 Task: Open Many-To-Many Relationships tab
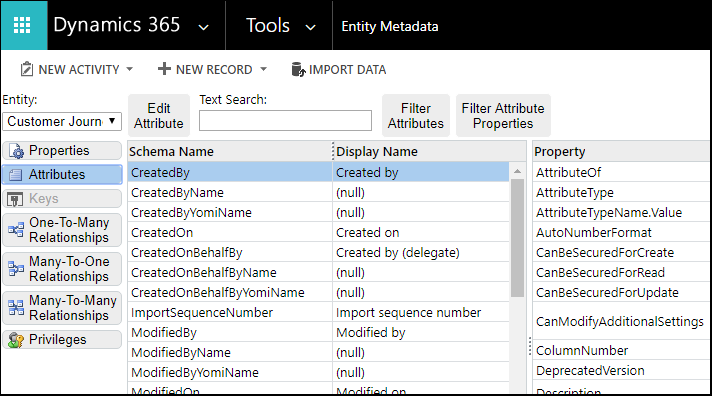click(62, 308)
